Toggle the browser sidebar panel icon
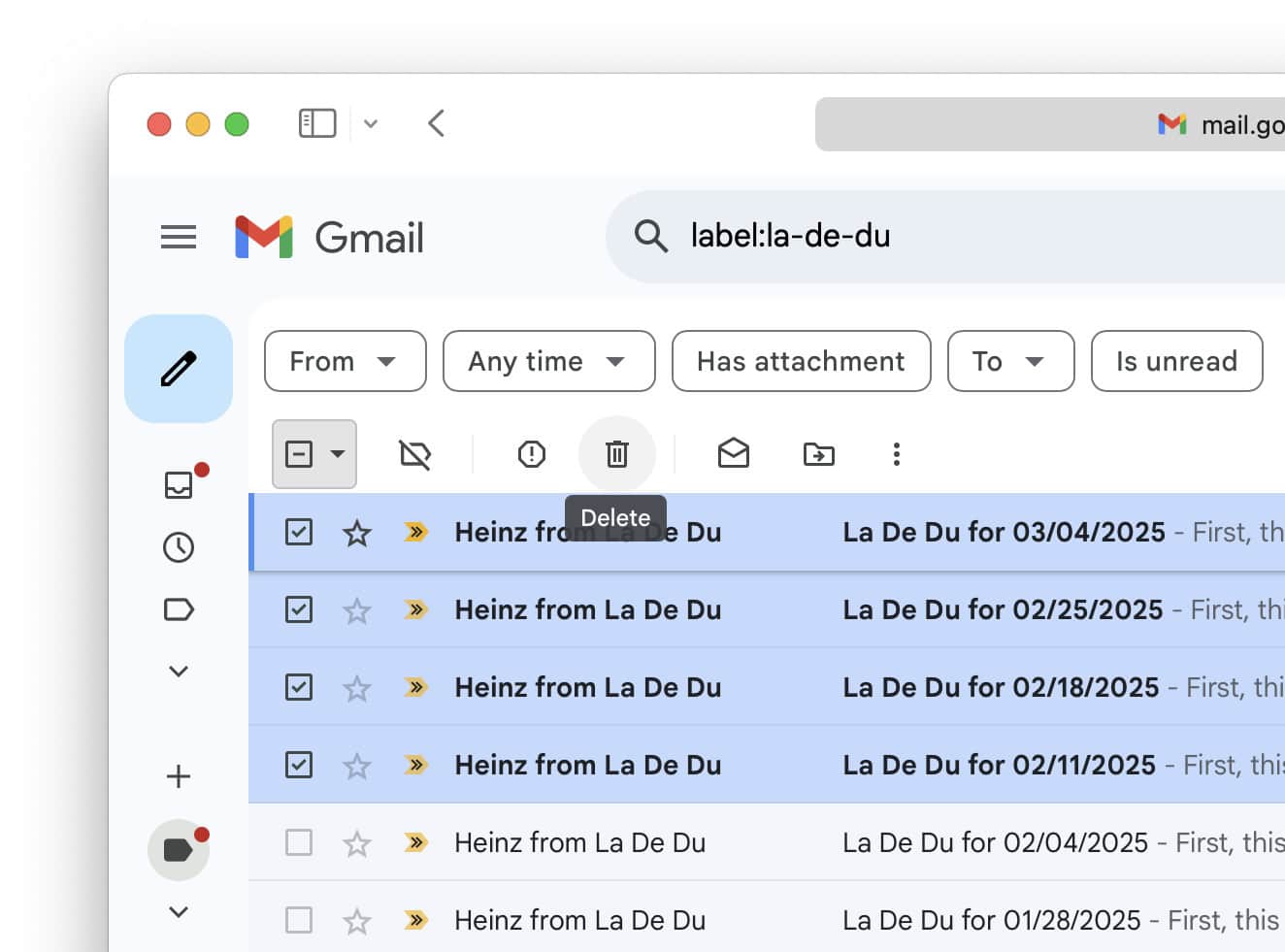The height and width of the screenshot is (952, 1285). click(x=317, y=123)
